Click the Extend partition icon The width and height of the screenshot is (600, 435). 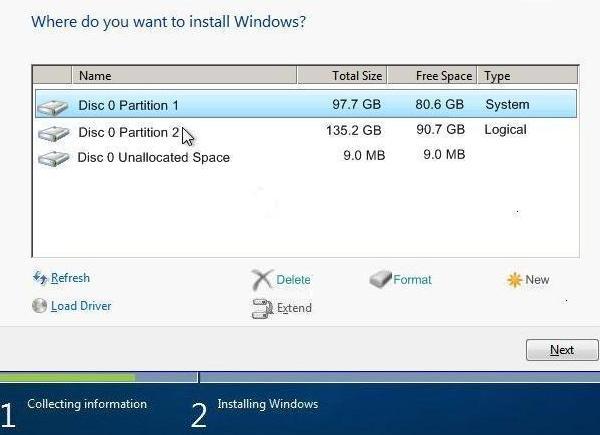pyautogui.click(x=262, y=309)
